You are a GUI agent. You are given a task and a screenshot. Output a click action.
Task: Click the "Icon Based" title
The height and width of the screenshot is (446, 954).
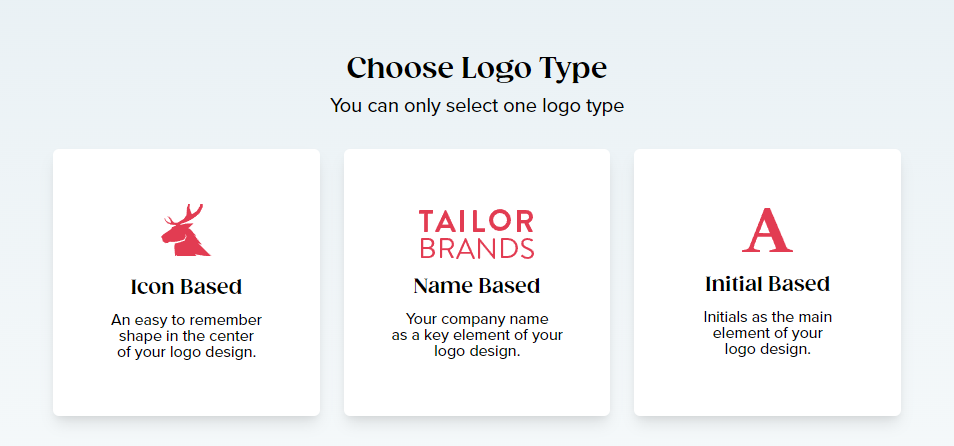tap(186, 287)
